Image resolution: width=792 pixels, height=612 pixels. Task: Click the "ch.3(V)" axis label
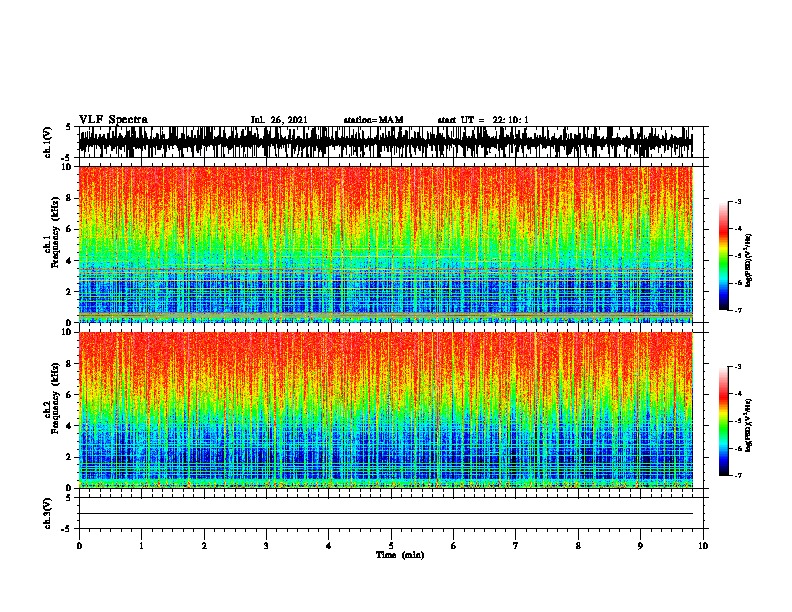tap(47, 513)
